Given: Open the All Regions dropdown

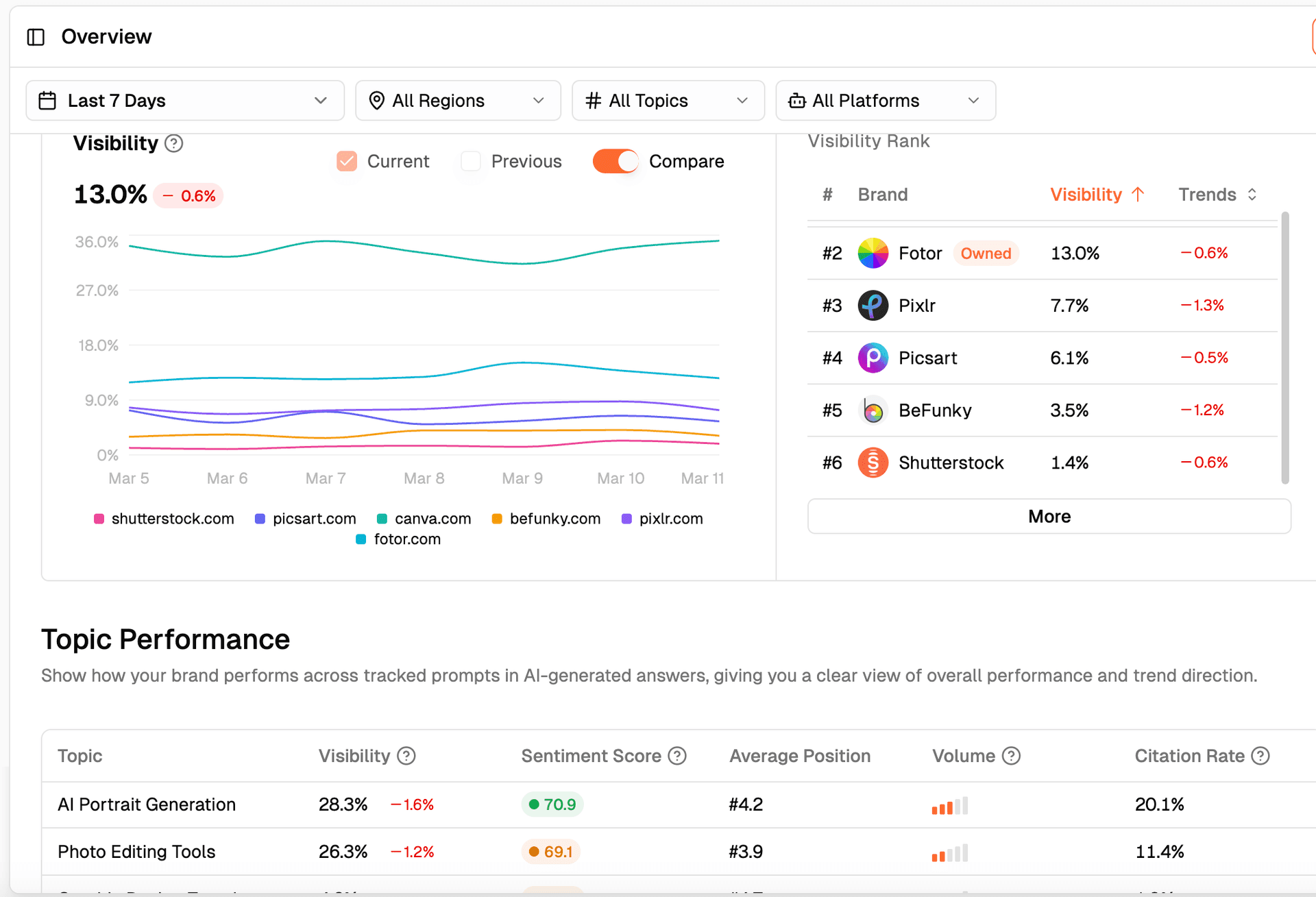Looking at the screenshot, I should pos(458,101).
